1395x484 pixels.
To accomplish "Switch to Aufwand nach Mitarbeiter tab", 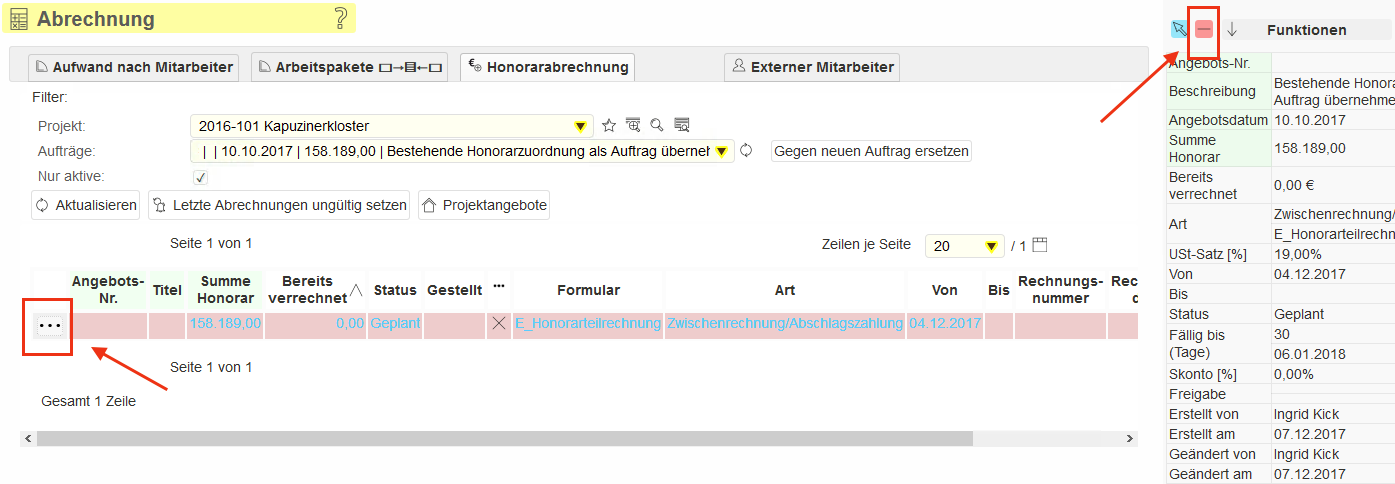I will pyautogui.click(x=134, y=67).
